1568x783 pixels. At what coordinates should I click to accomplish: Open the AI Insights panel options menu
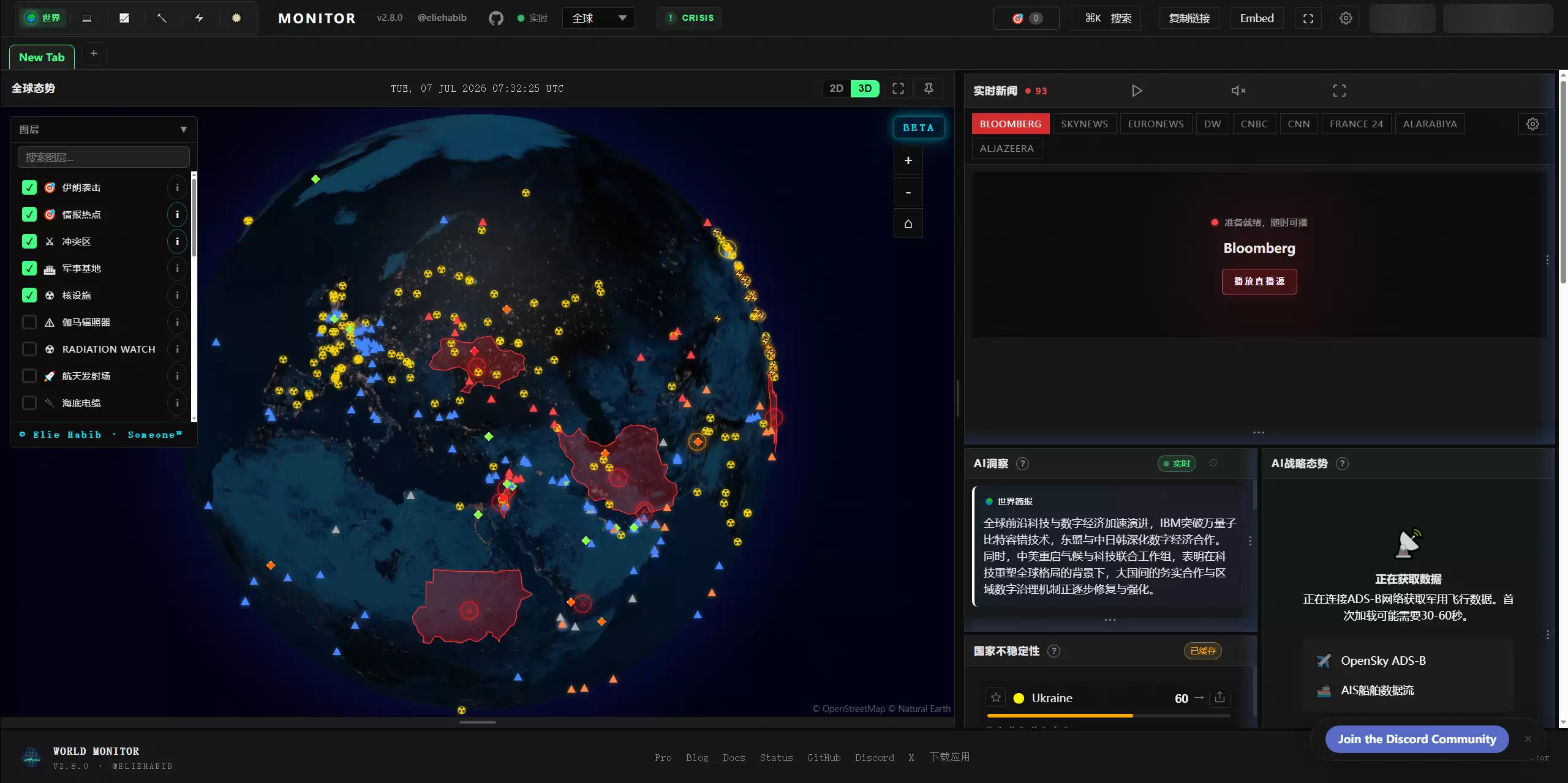1250,541
